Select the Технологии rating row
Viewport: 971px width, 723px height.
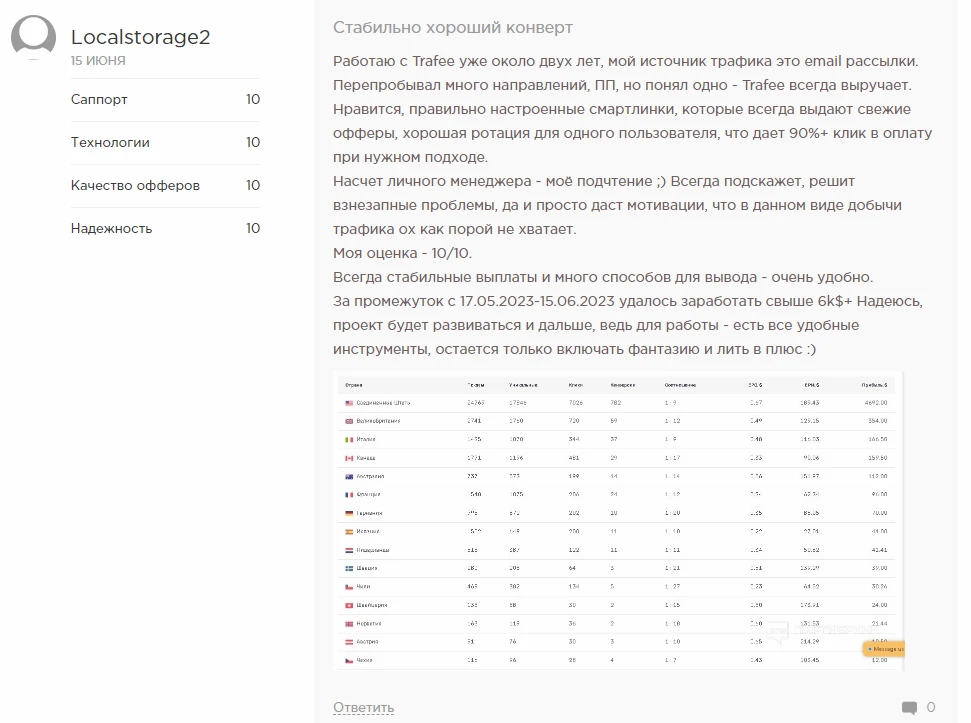click(165, 142)
